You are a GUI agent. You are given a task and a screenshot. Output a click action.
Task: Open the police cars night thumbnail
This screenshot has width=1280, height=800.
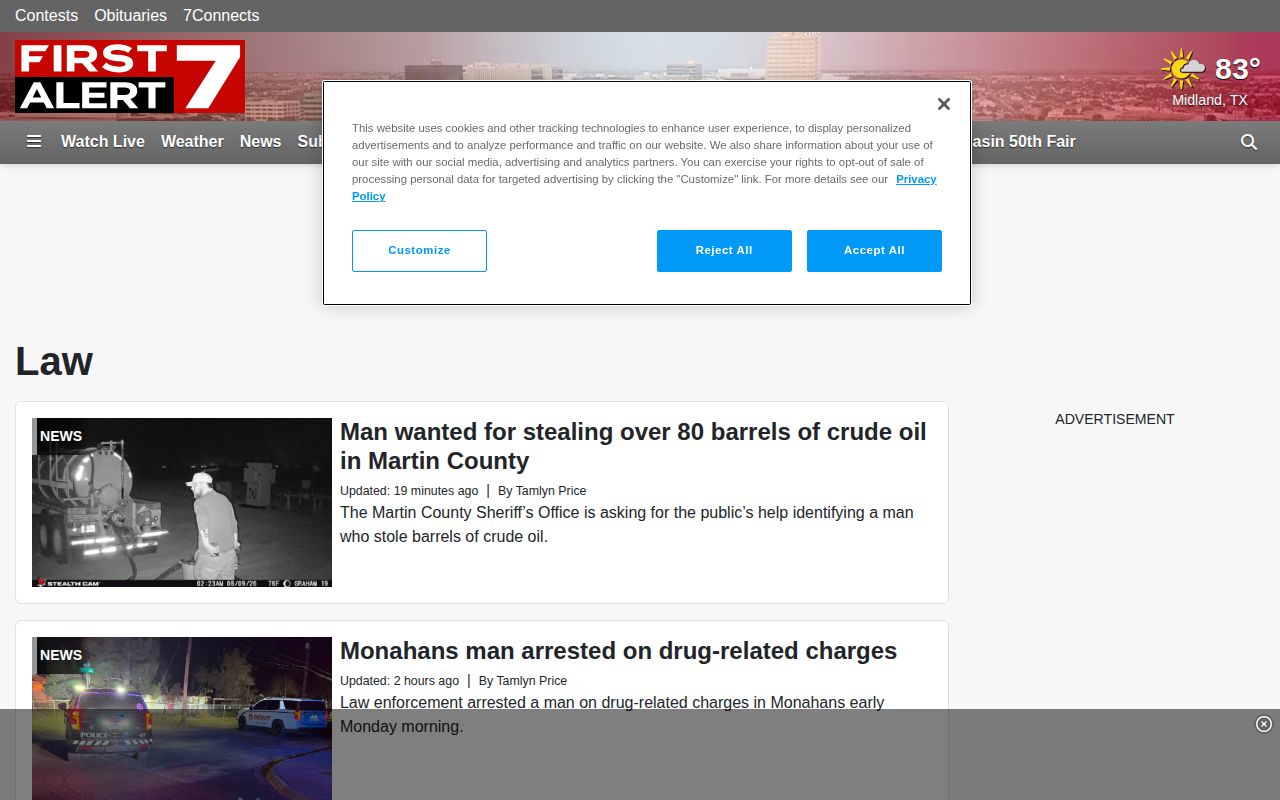point(182,718)
